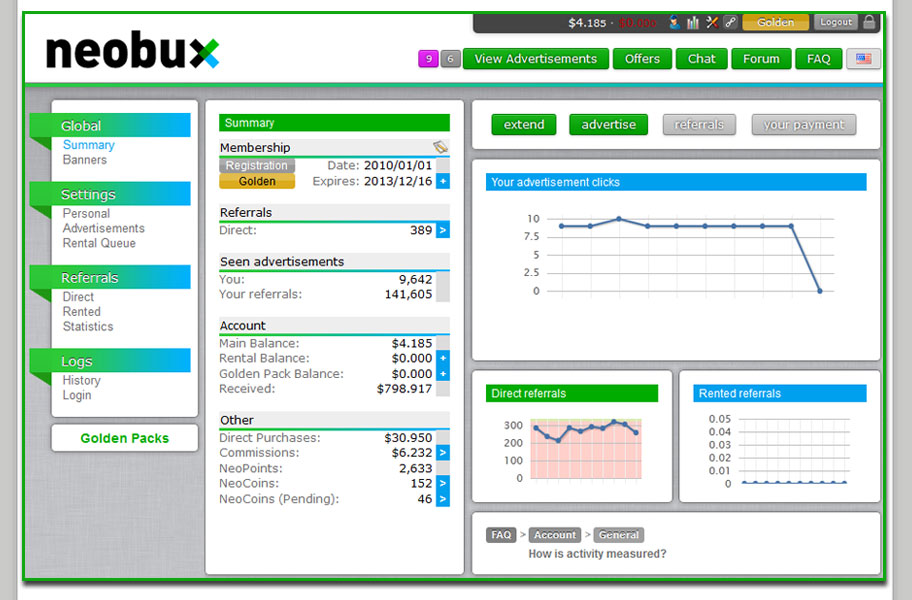Click the green extend button

click(523, 124)
